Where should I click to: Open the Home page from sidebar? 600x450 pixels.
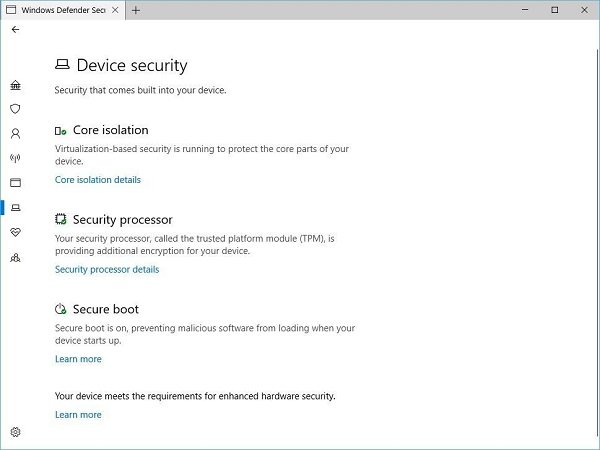[x=15, y=85]
